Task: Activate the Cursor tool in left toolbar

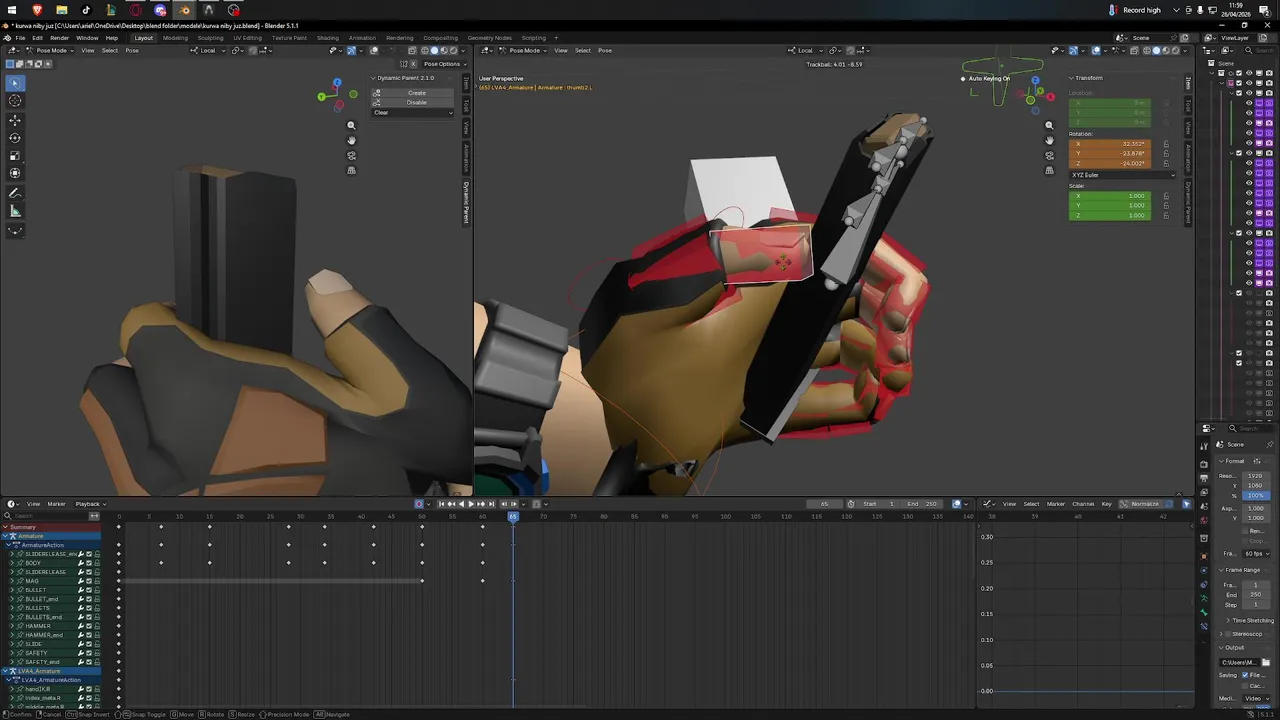Action: (15, 101)
